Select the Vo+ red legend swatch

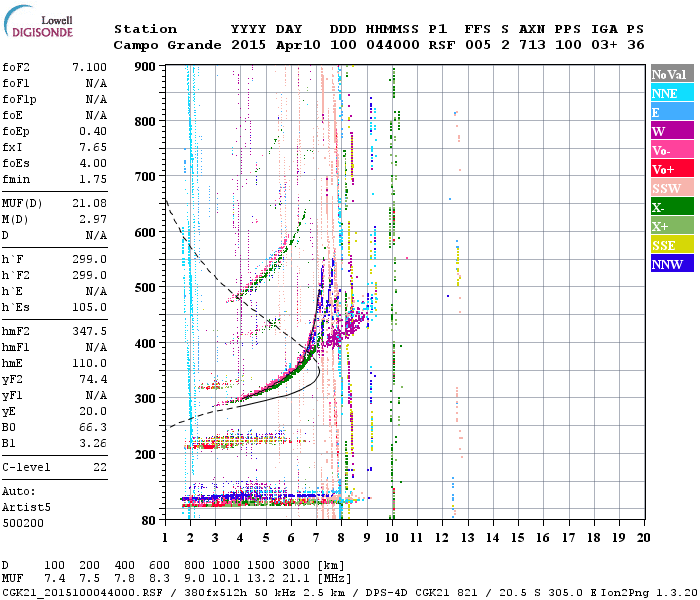pos(672,169)
